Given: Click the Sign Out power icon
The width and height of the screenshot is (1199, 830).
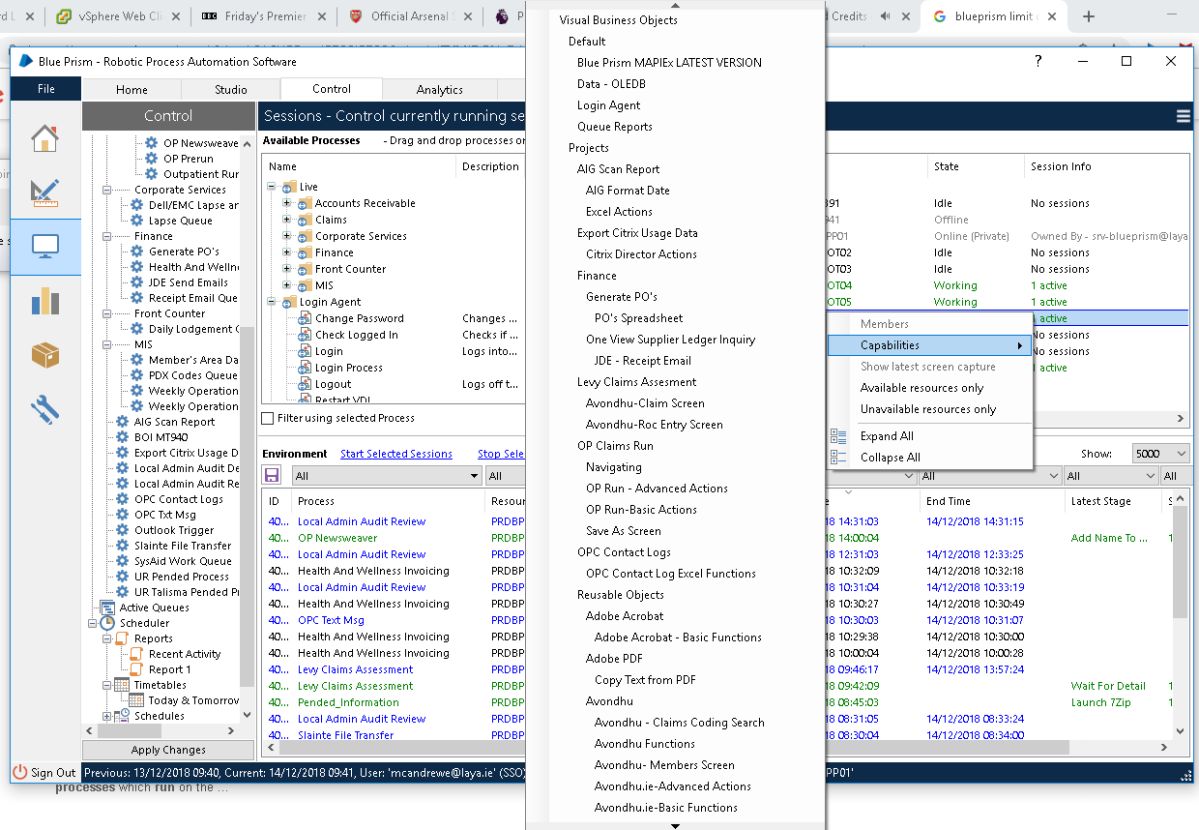Looking at the screenshot, I should click(x=20, y=773).
